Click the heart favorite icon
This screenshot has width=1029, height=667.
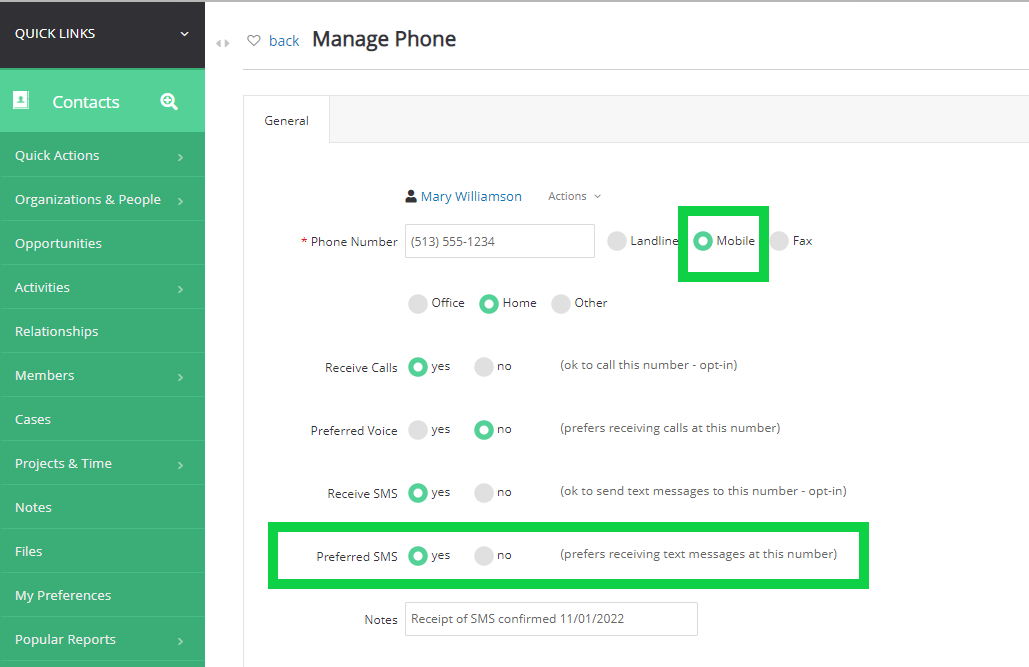click(x=253, y=41)
